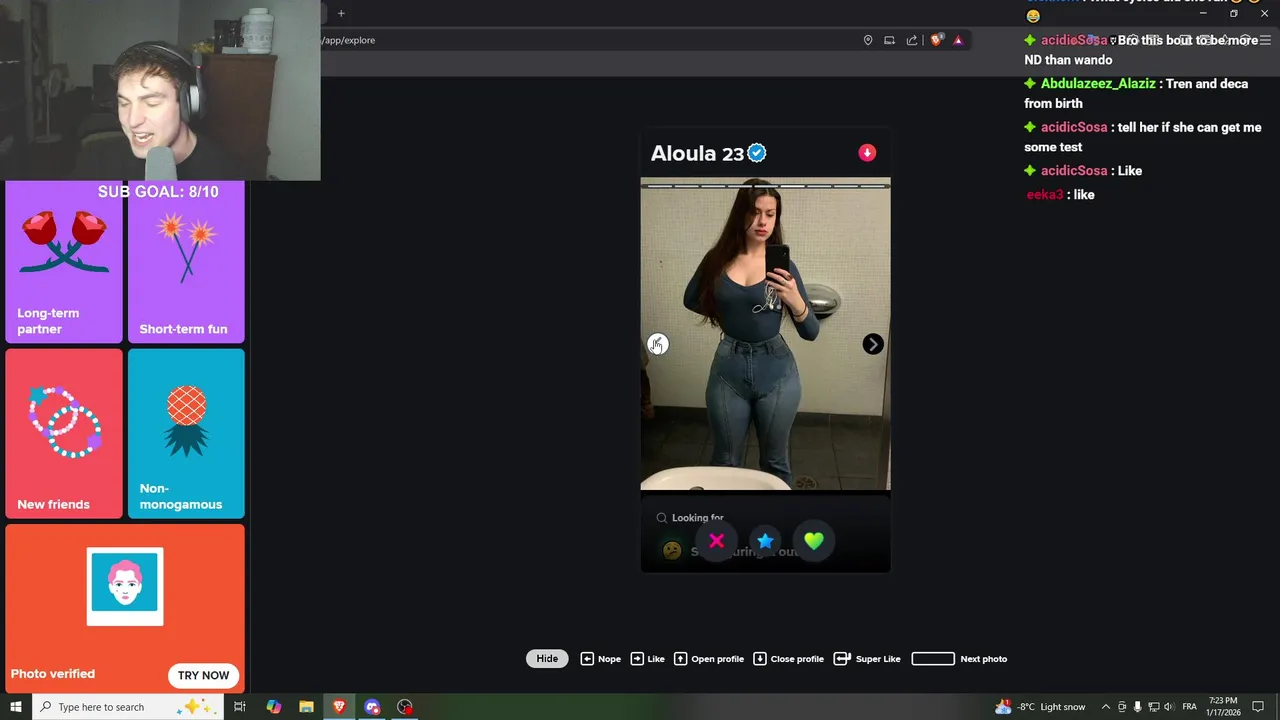Expand the system tray hidden icons chevron

click(1105, 707)
